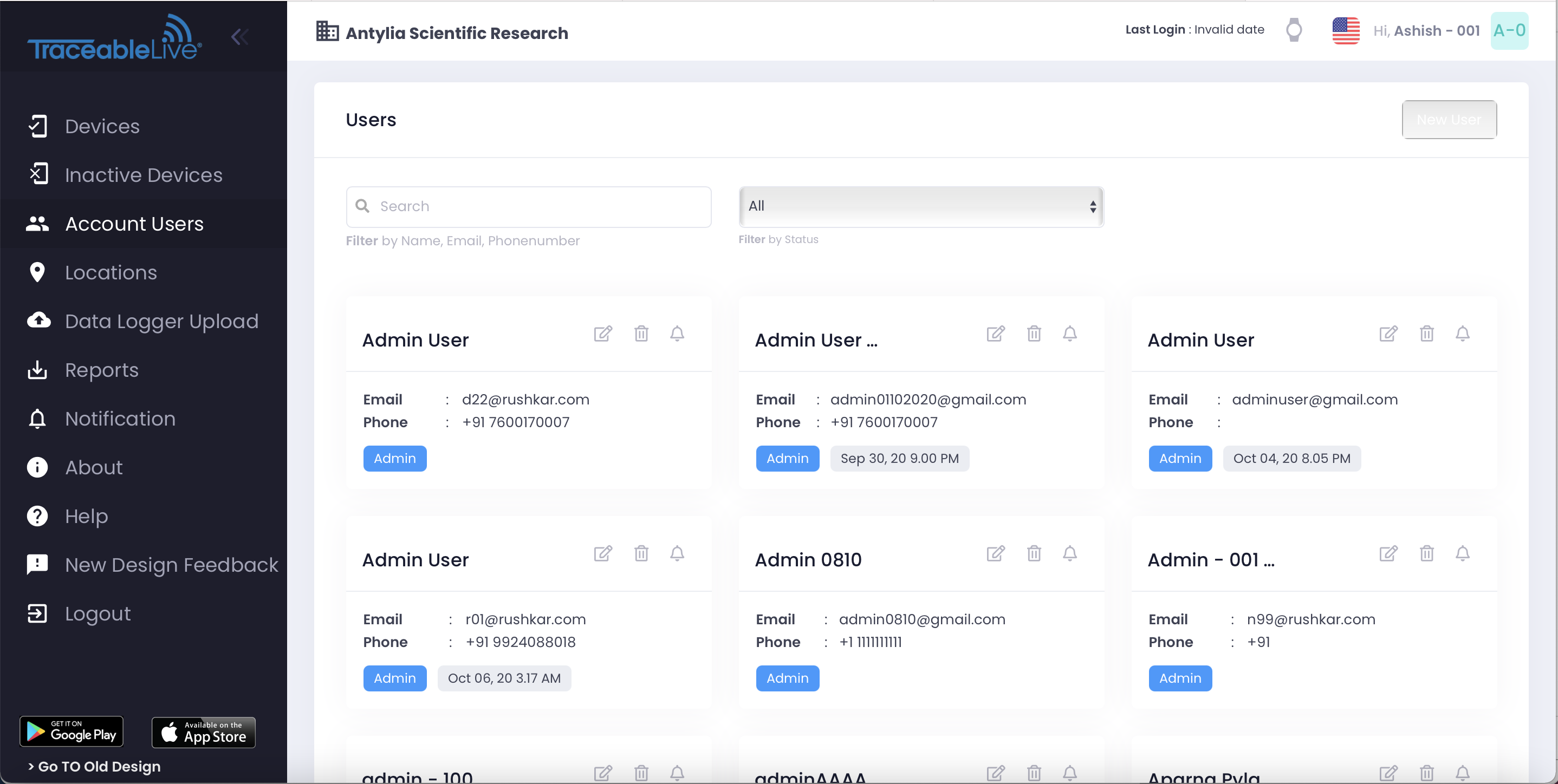1558x784 pixels.
Task: Open Devices in the sidebar
Action: coord(144,126)
